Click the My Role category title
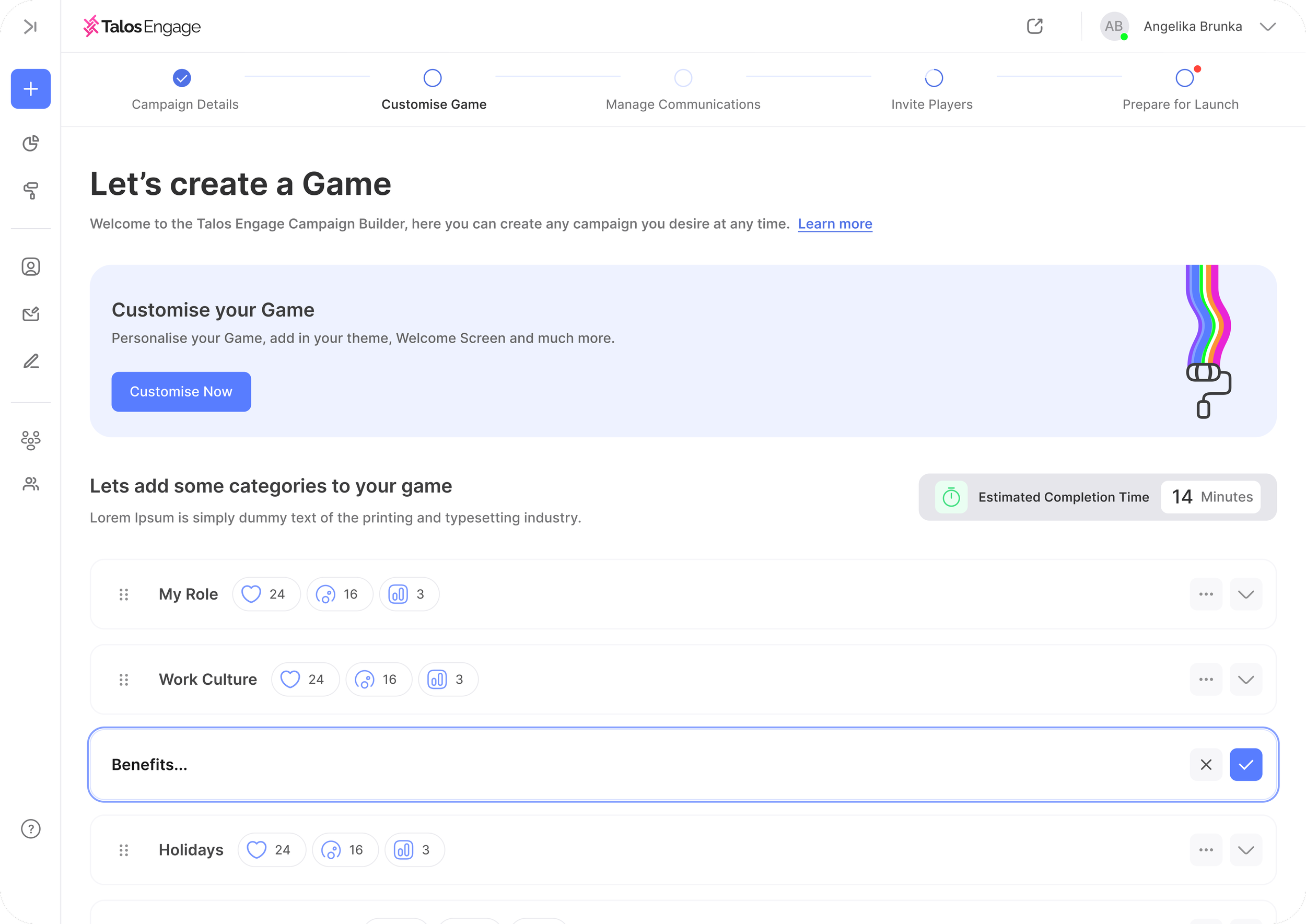Viewport: 1306px width, 924px height. pyautogui.click(x=188, y=594)
